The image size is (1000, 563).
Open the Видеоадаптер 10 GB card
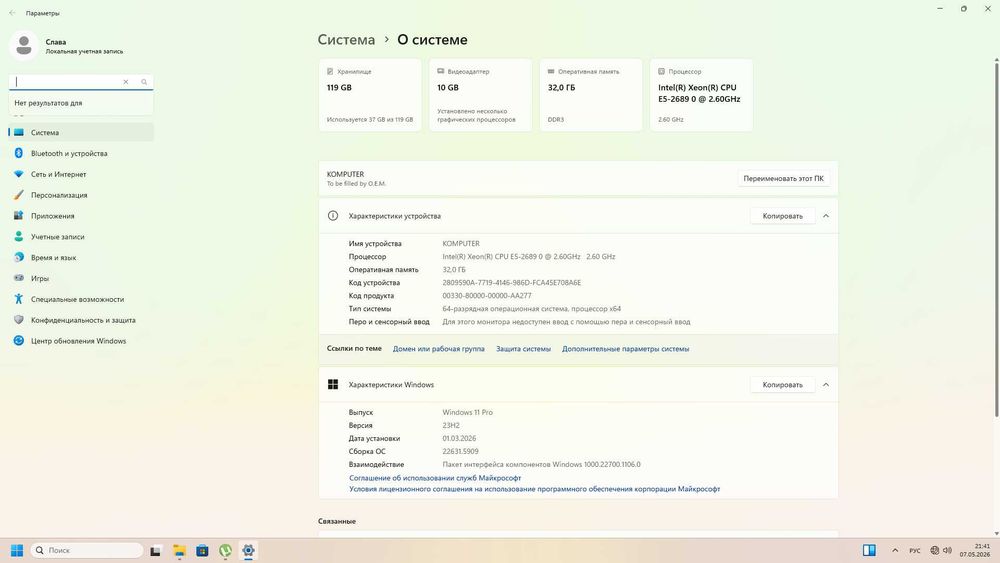pyautogui.click(x=480, y=95)
